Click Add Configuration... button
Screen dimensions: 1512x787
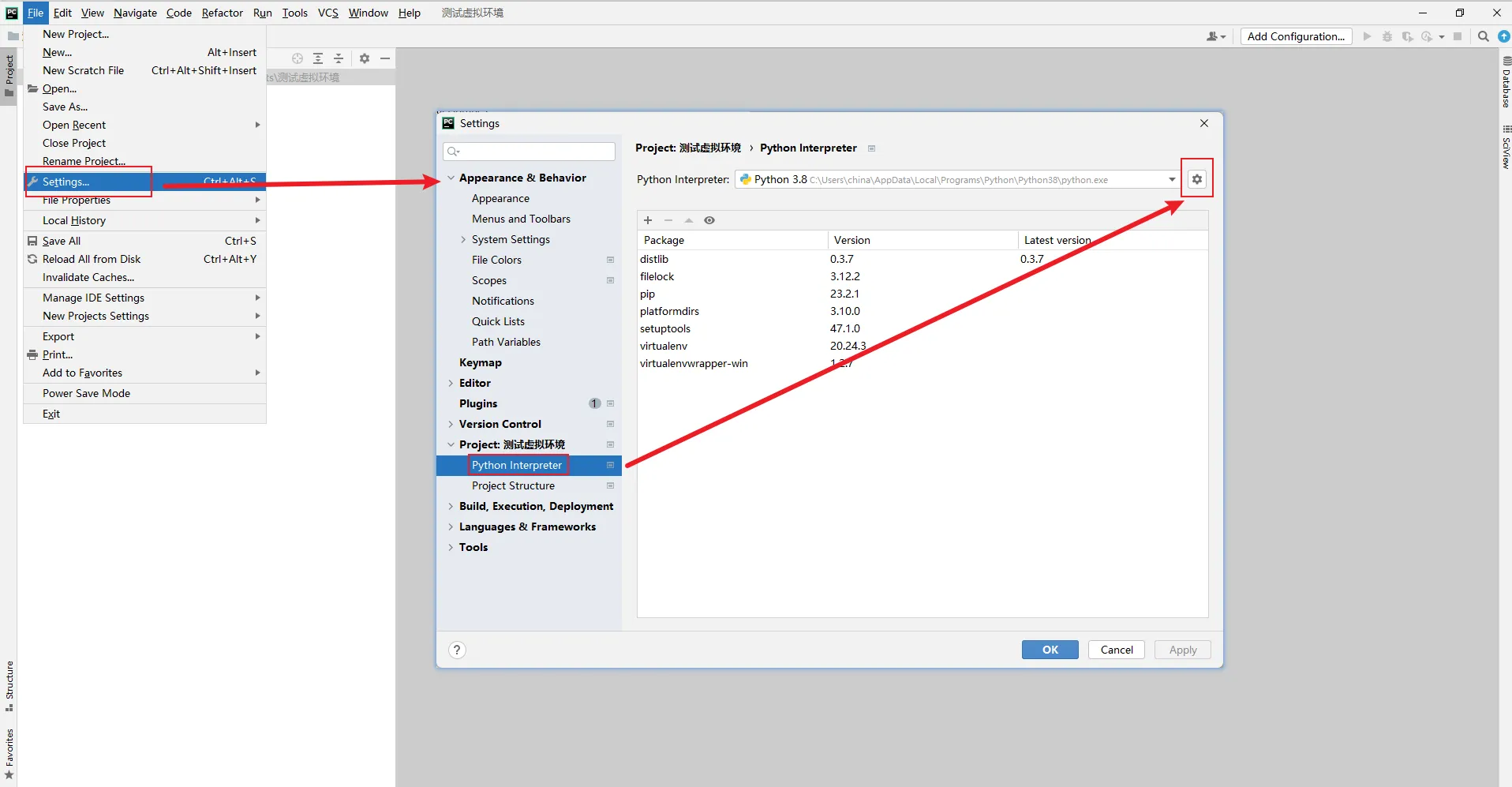(x=1296, y=36)
